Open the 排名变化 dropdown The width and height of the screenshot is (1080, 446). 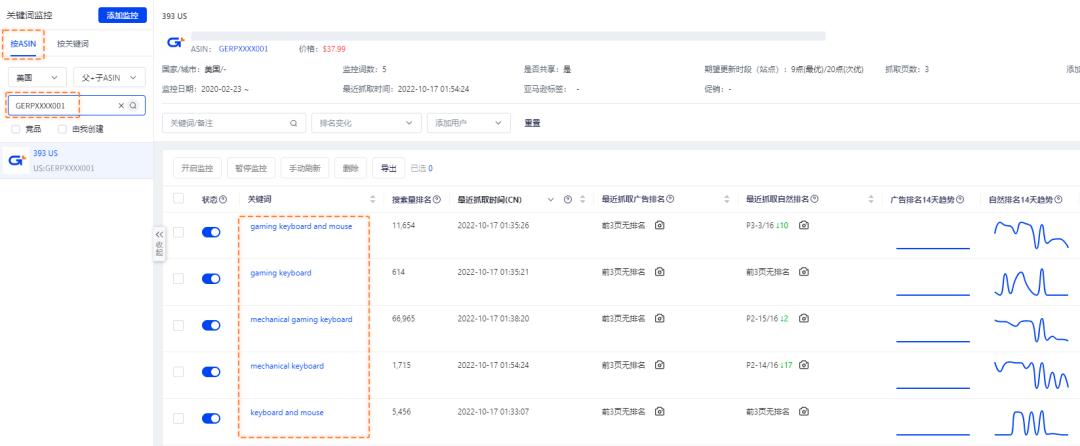click(x=366, y=123)
